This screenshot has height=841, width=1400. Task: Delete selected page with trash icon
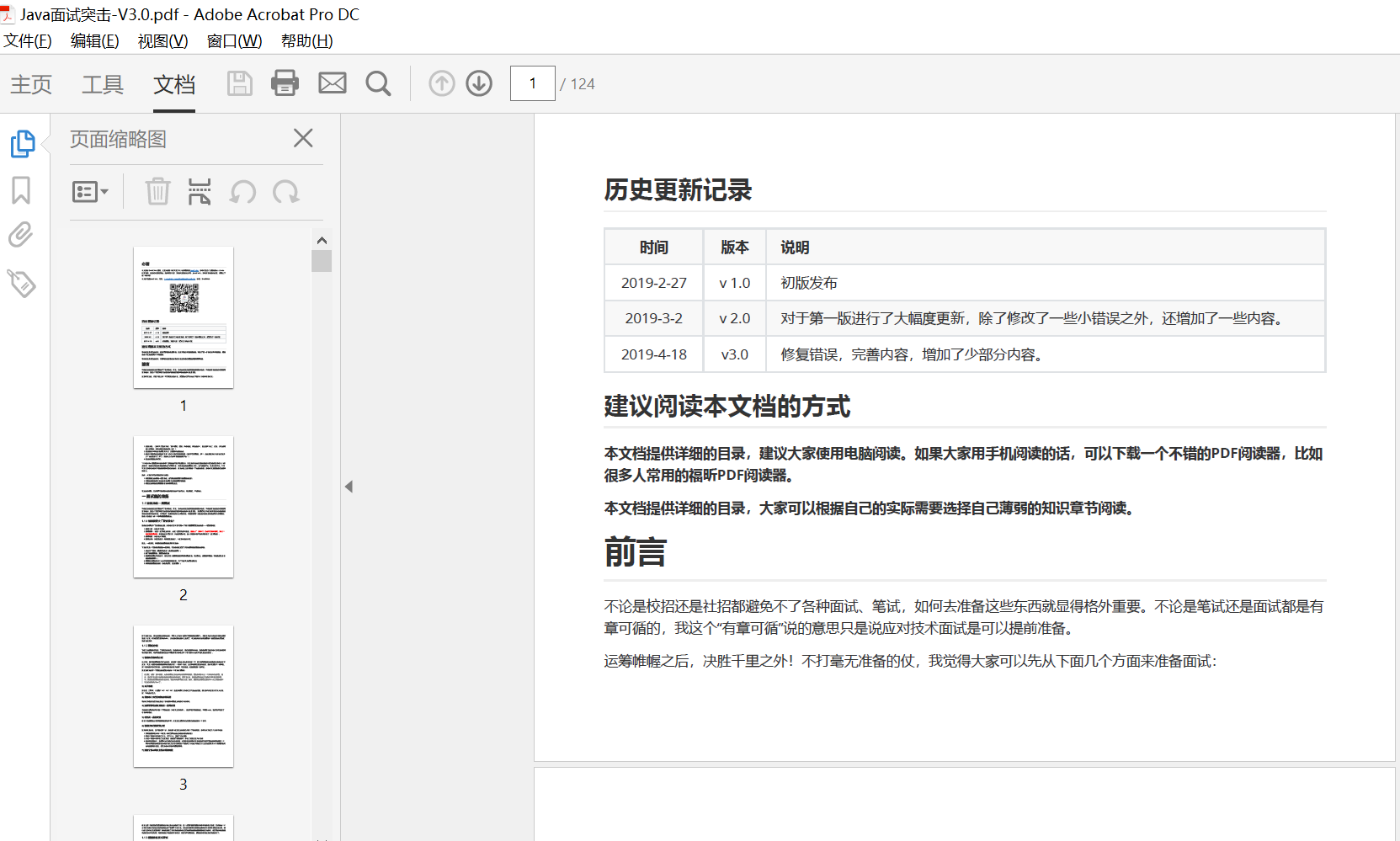coord(157,192)
